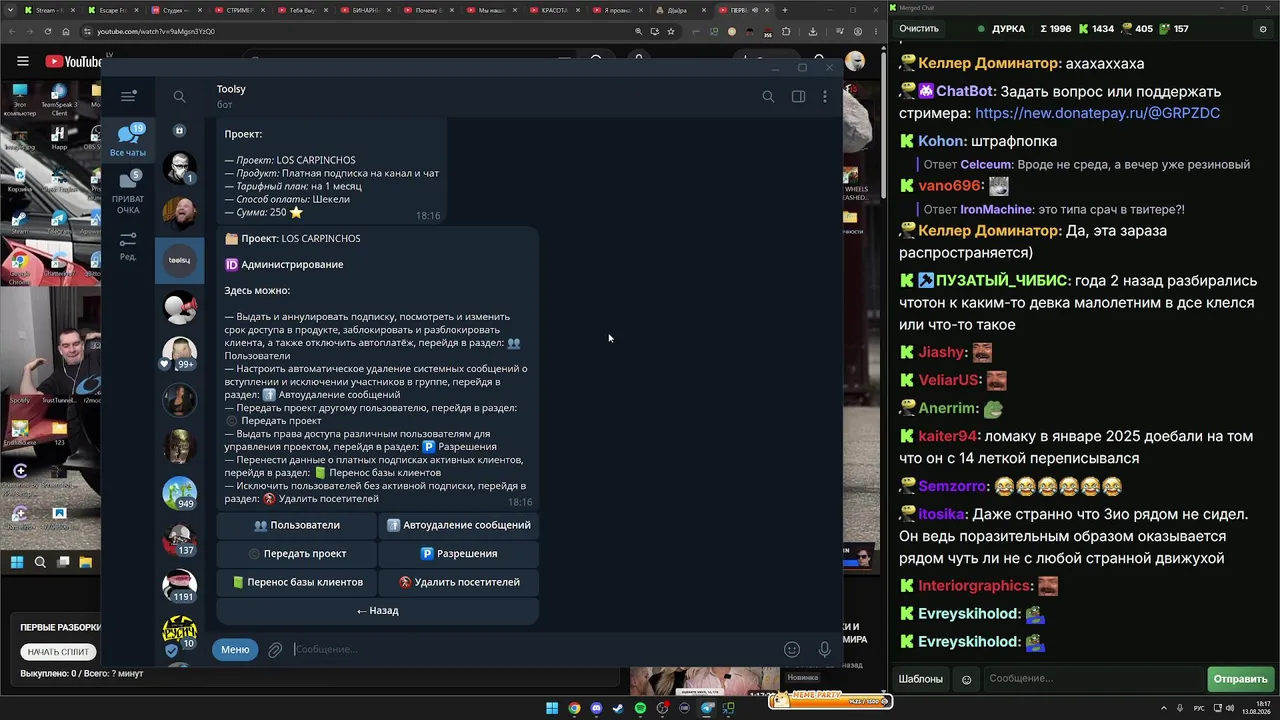Open the donatepay link in chat
Screen dimensions: 1280x720
(1097, 113)
